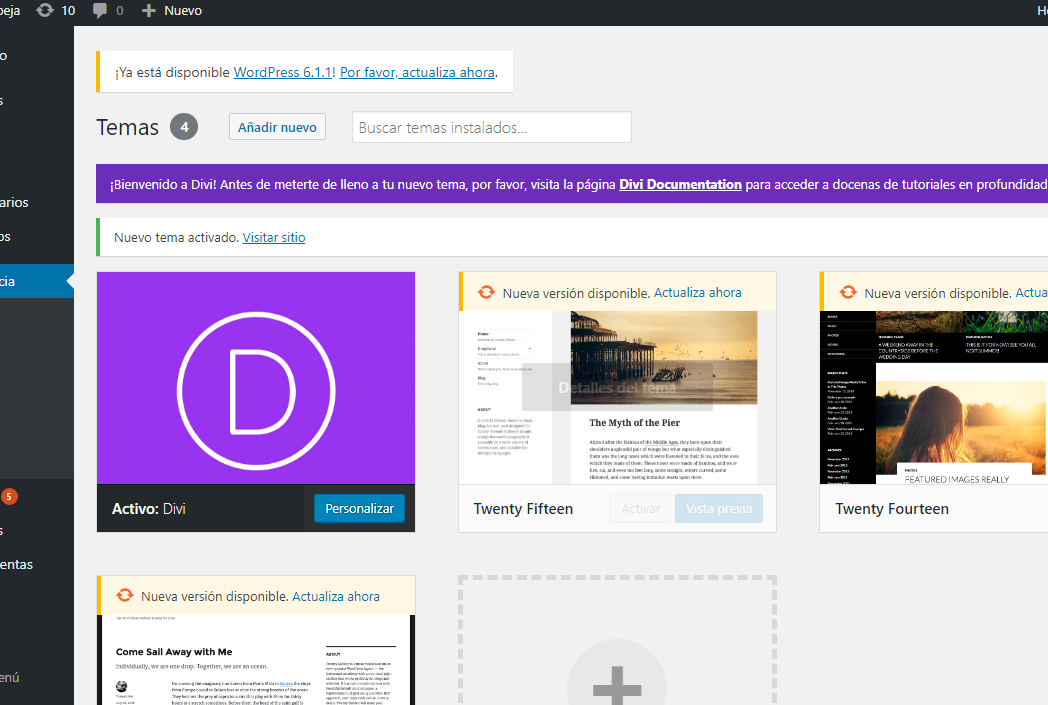The width and height of the screenshot is (1048, 705).
Task: Click the "Nuevo tema activado." notice text
Action: (176, 237)
